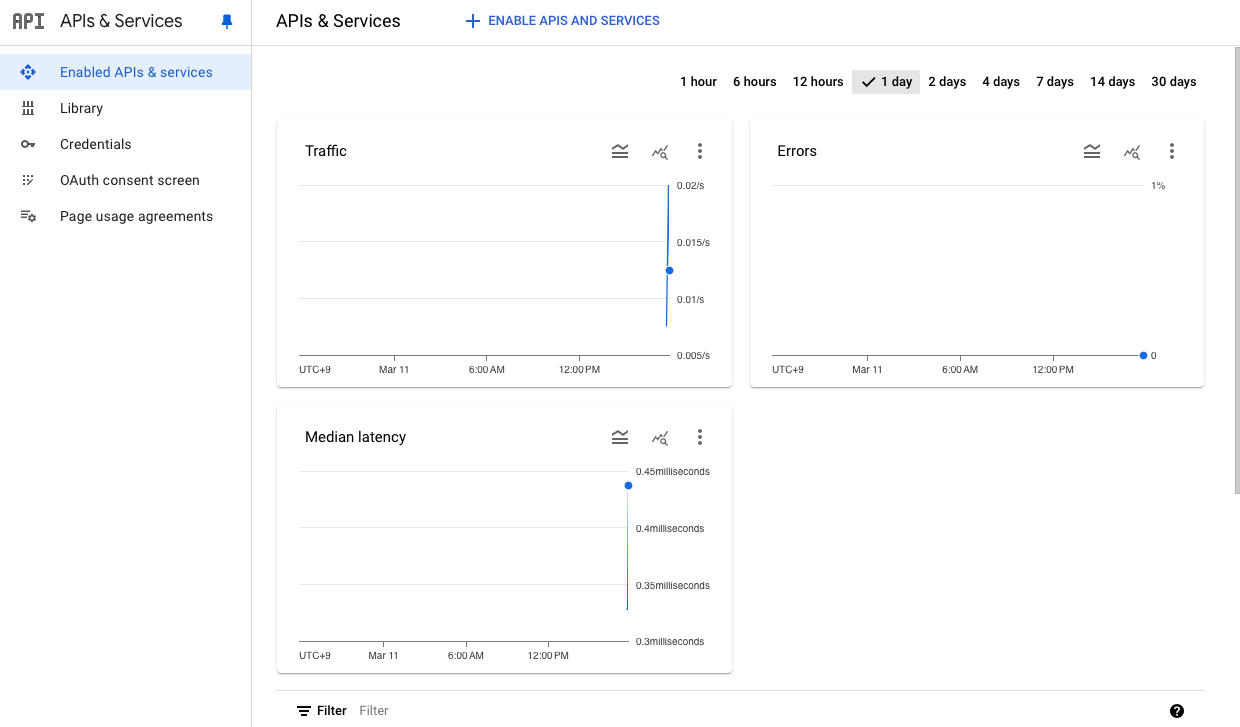This screenshot has width=1240, height=727.
Task: Click the API logo icon
Action: (28, 21)
